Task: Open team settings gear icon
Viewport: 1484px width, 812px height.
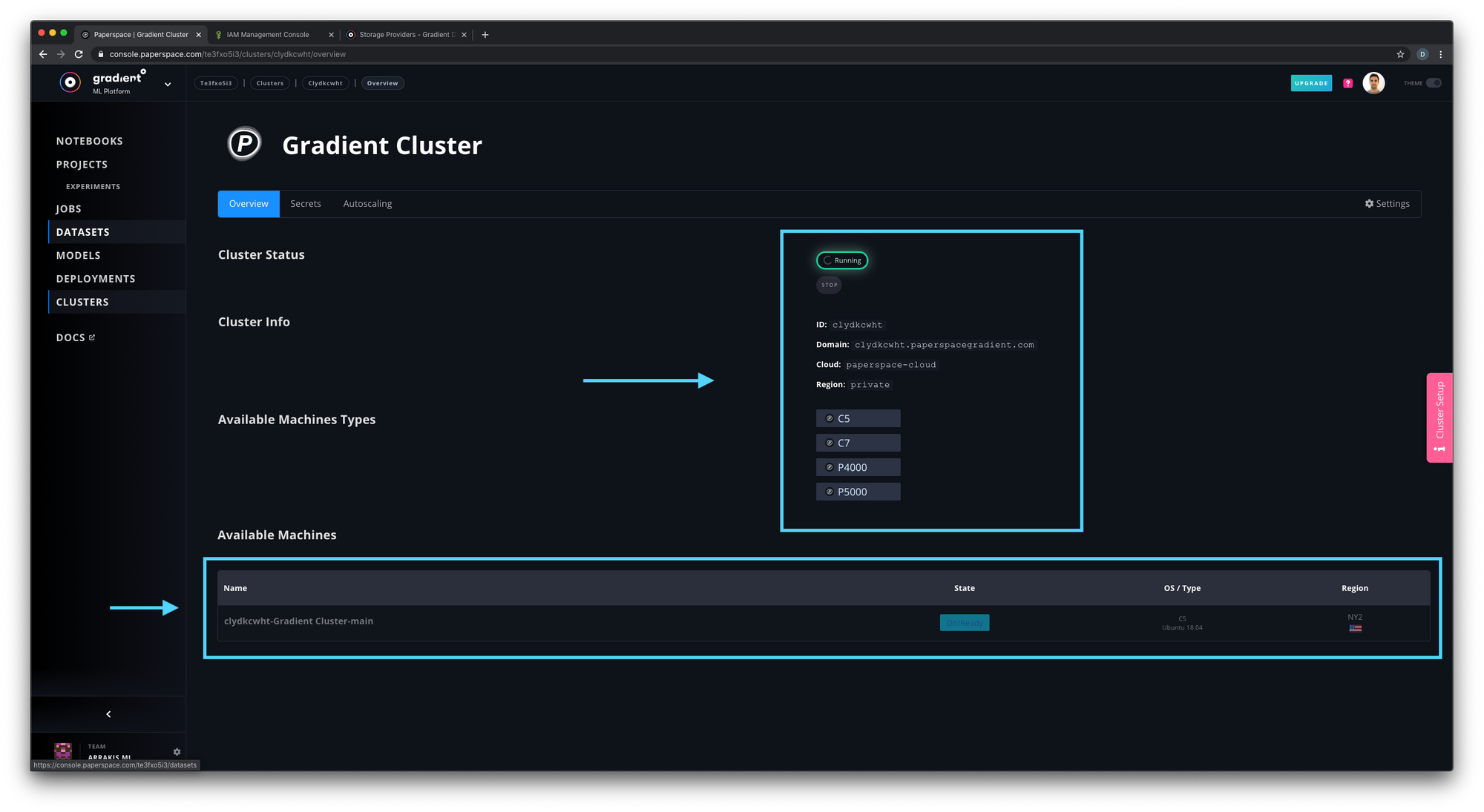Action: pos(177,752)
